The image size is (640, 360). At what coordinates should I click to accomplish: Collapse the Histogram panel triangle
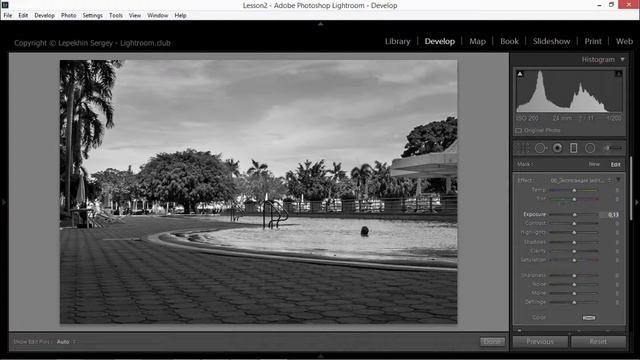point(622,60)
